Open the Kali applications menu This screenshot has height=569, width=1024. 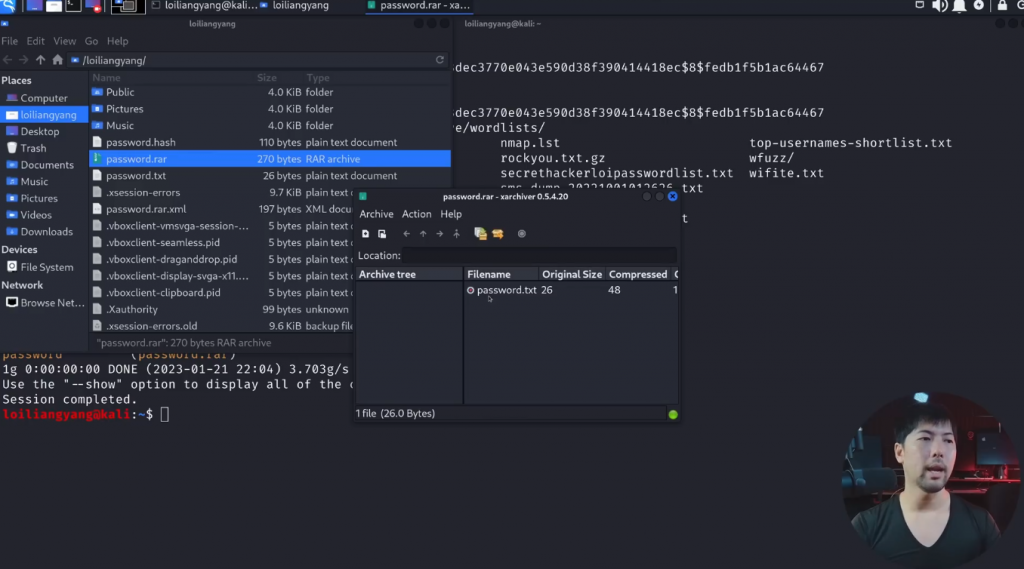pyautogui.click(x=9, y=6)
